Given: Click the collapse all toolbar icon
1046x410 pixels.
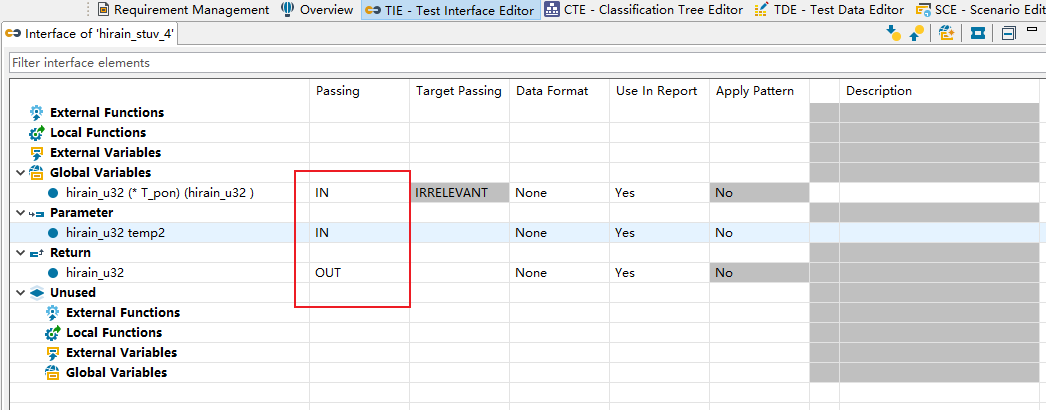Looking at the screenshot, I should point(1009,33).
